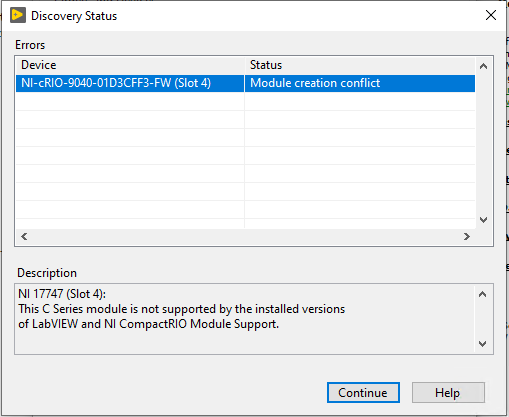
Task: Click the Errors list horizontal scrollbar track
Action: coord(245,236)
